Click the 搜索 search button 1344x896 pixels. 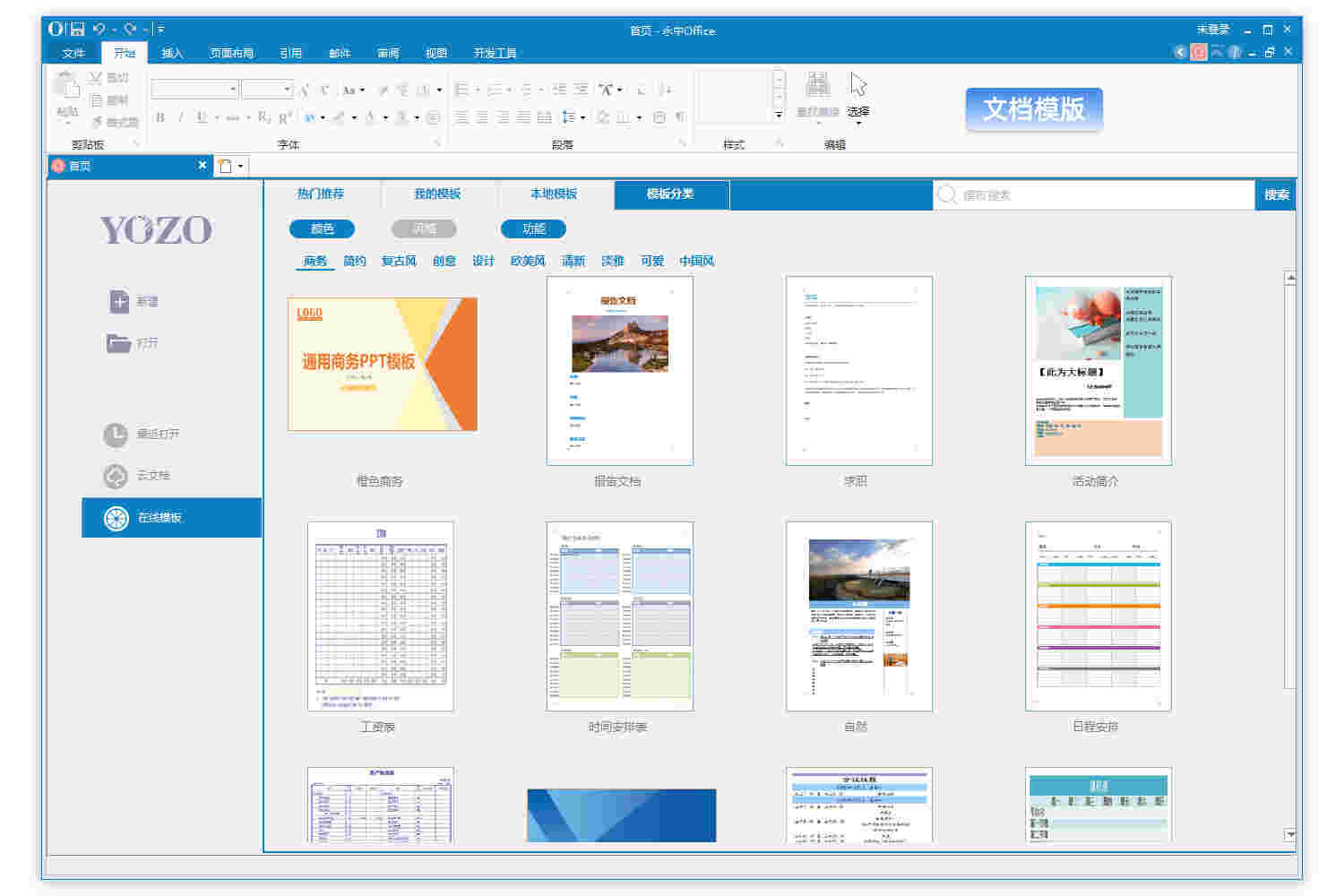coord(1277,194)
